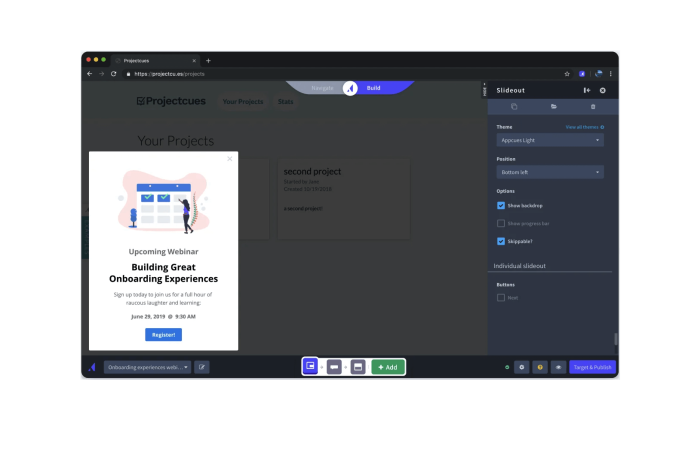Open the Position dropdown showing Bottom left
The height and width of the screenshot is (451, 700).
[550, 172]
